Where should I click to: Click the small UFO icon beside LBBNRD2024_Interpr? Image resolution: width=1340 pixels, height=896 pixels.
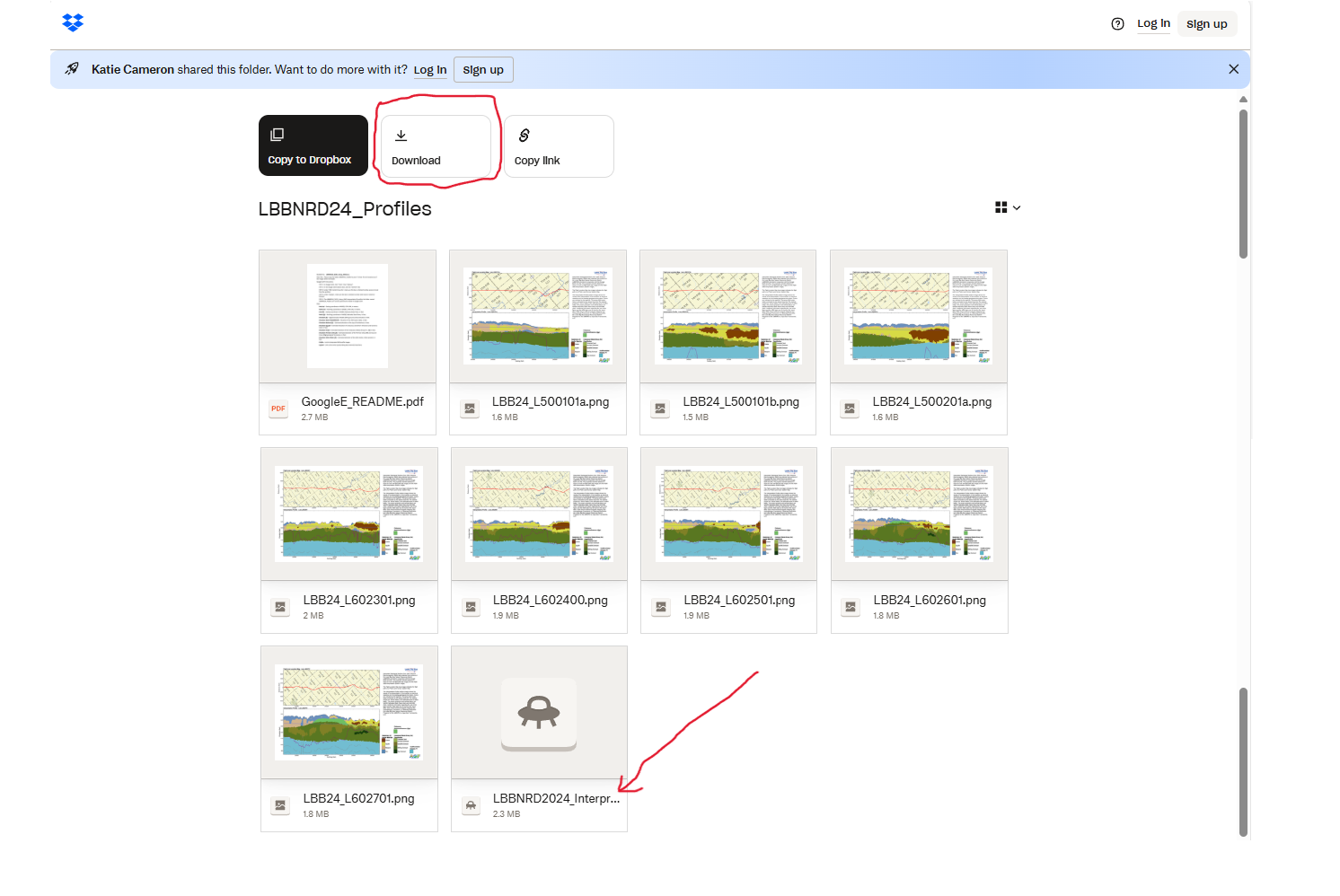tap(471, 805)
